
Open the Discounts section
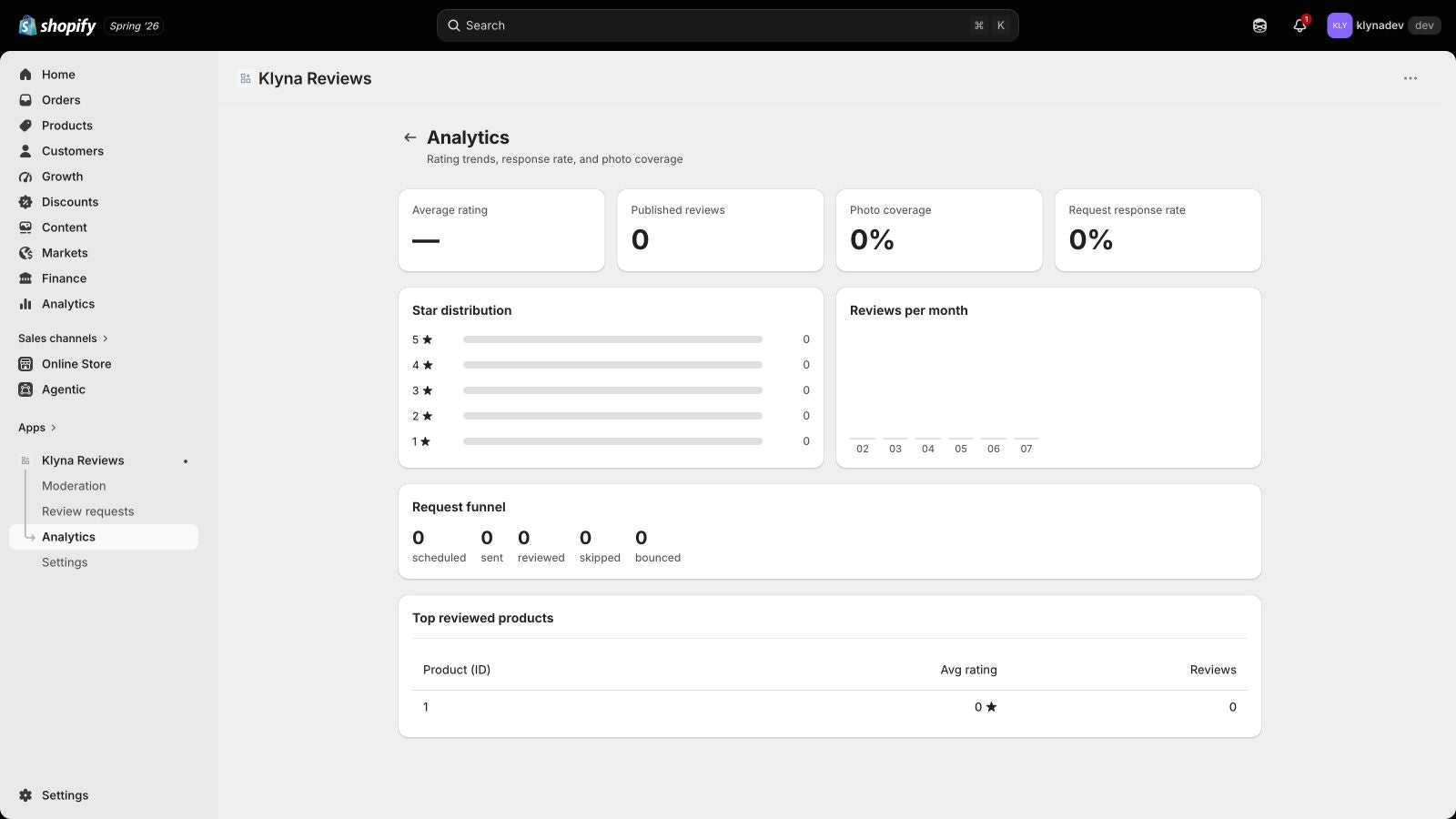click(x=104, y=202)
